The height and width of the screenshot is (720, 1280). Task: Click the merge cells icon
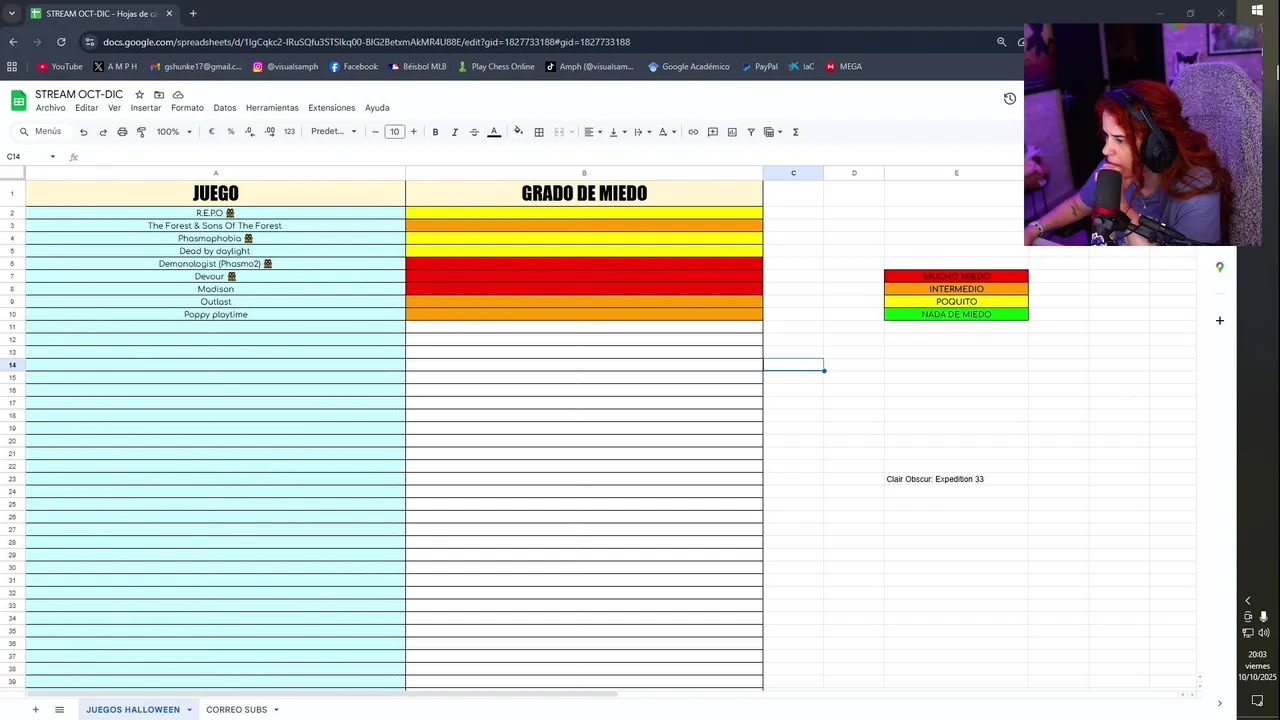coord(559,132)
